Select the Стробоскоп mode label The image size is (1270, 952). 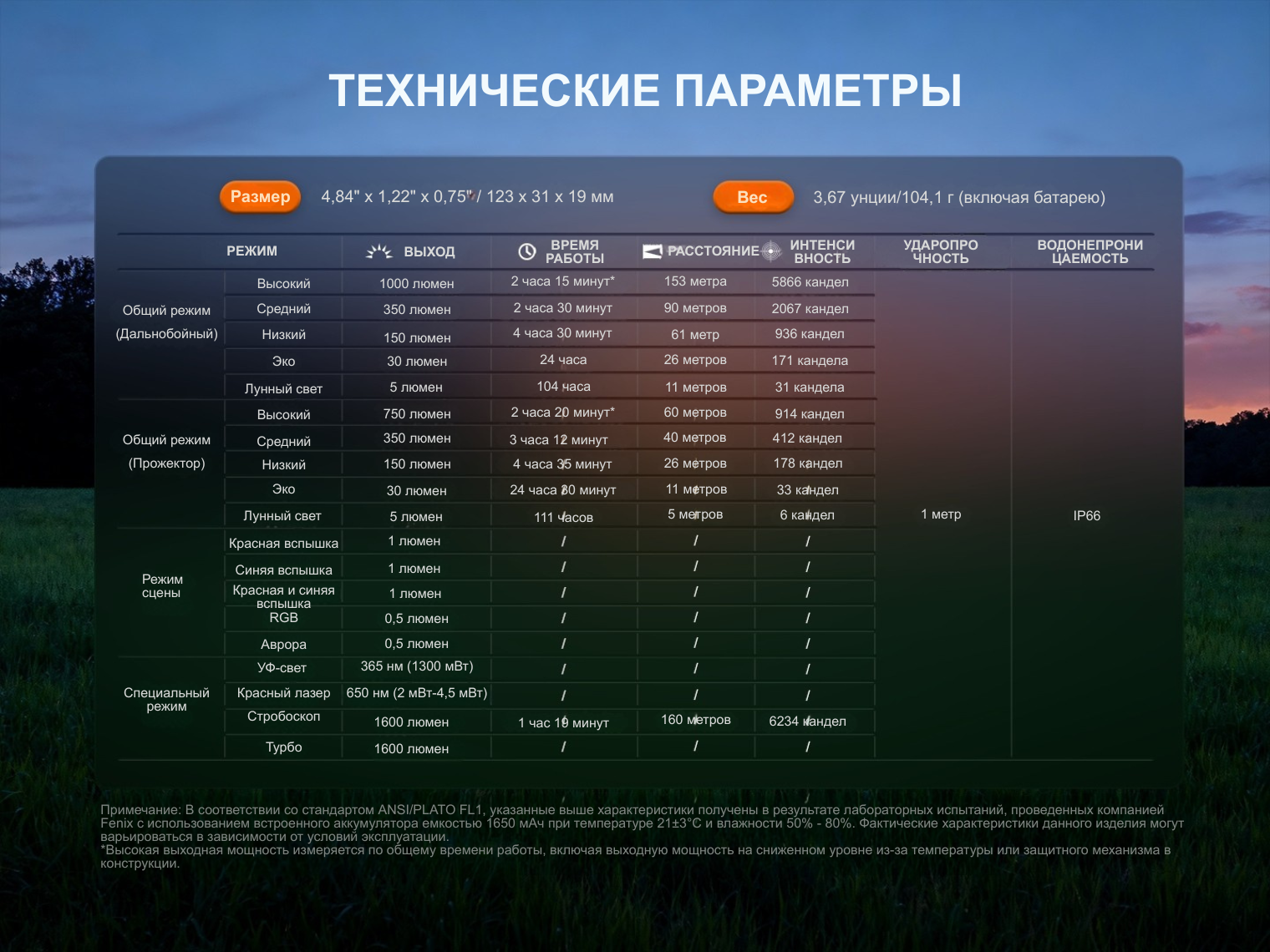(x=283, y=717)
